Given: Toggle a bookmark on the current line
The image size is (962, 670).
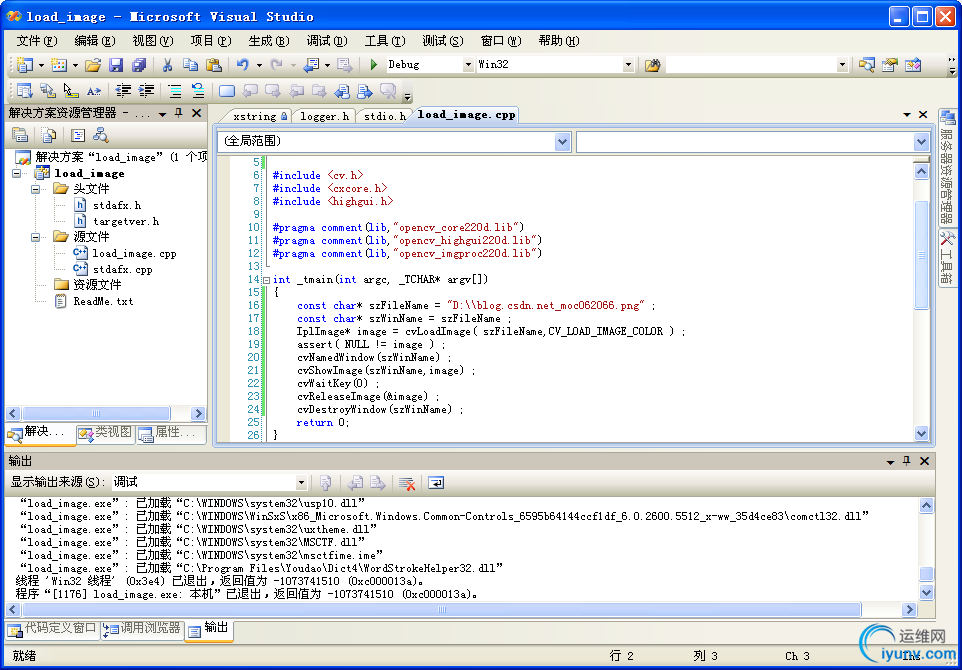Looking at the screenshot, I should (x=227, y=91).
